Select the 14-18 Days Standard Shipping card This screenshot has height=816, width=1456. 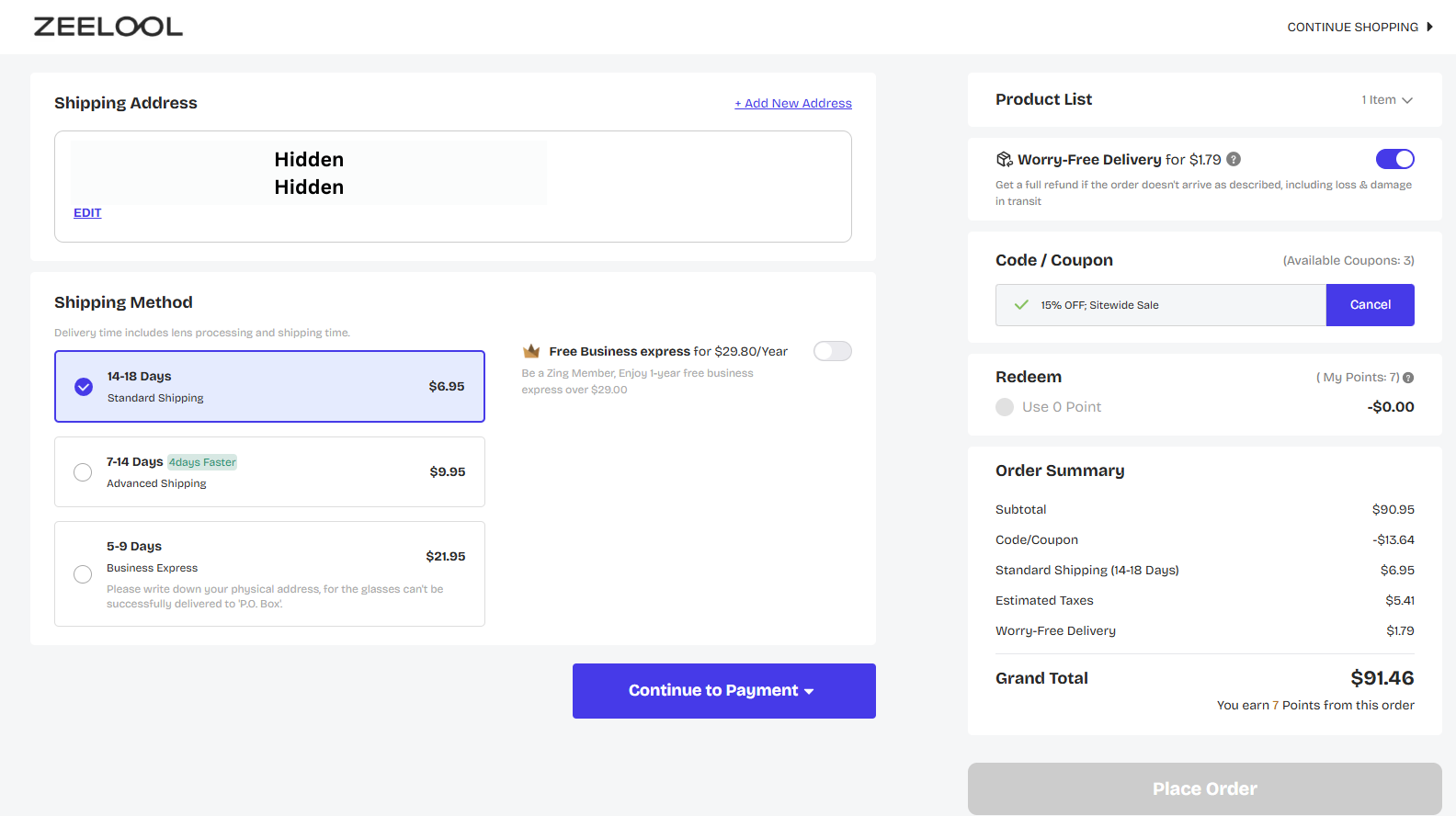coord(269,387)
